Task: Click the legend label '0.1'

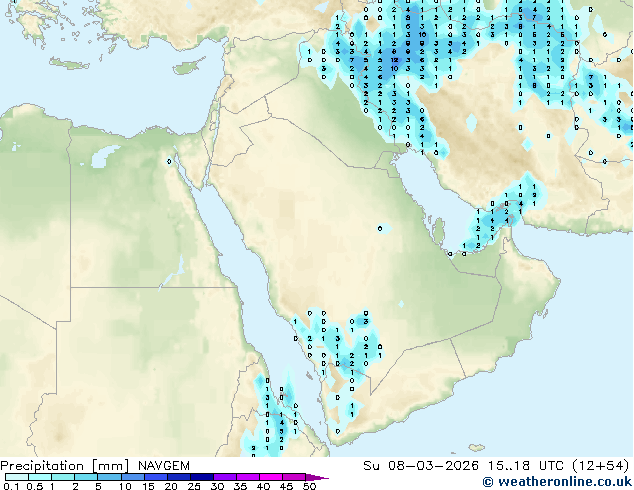Action: [x=11, y=486]
